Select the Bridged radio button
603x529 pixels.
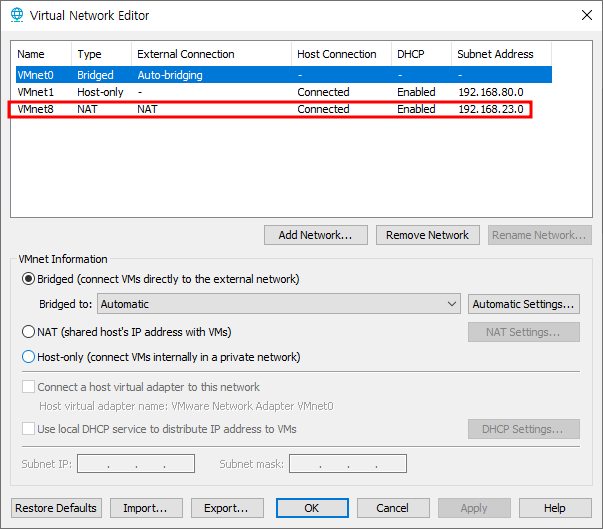[x=28, y=279]
